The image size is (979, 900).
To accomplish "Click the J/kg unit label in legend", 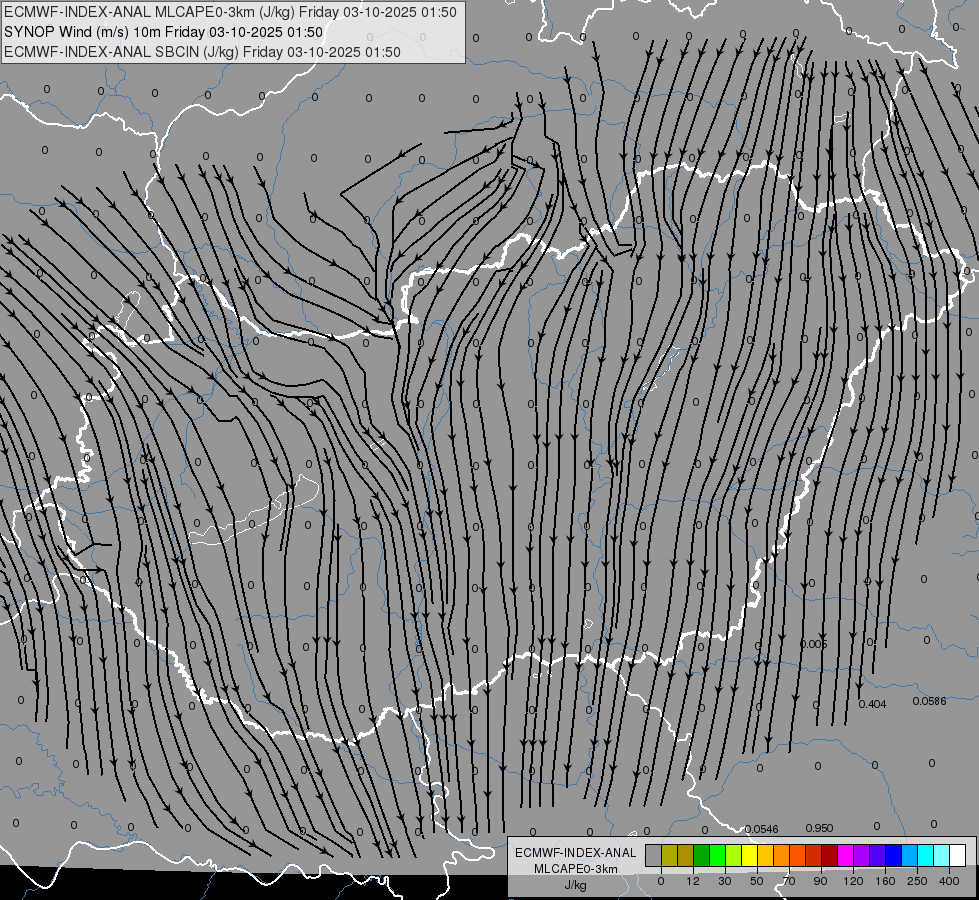I will (x=575, y=885).
